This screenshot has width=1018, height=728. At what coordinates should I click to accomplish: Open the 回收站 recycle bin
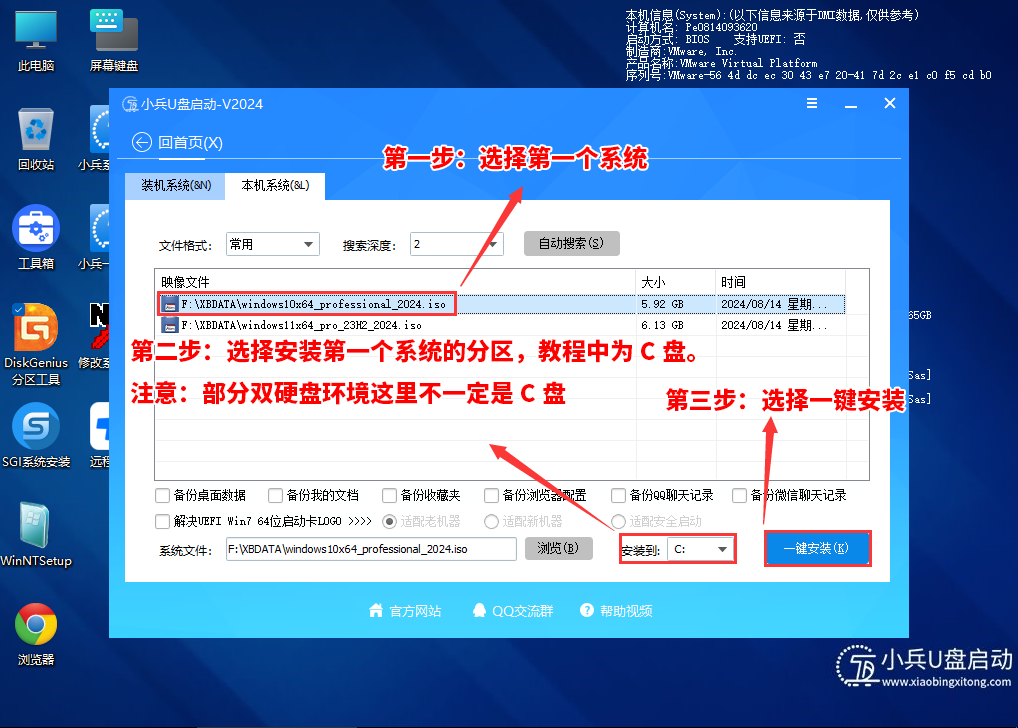[36, 140]
